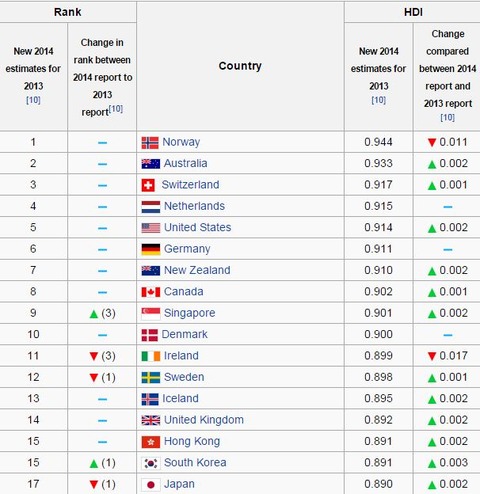This screenshot has width=480, height=494.
Task: Open the United States country link
Action: 197,227
